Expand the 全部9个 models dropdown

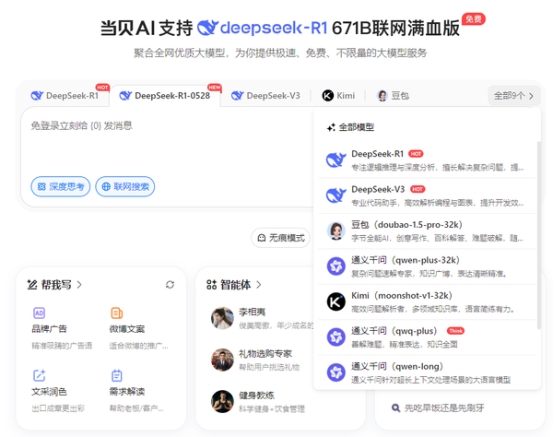click(514, 95)
